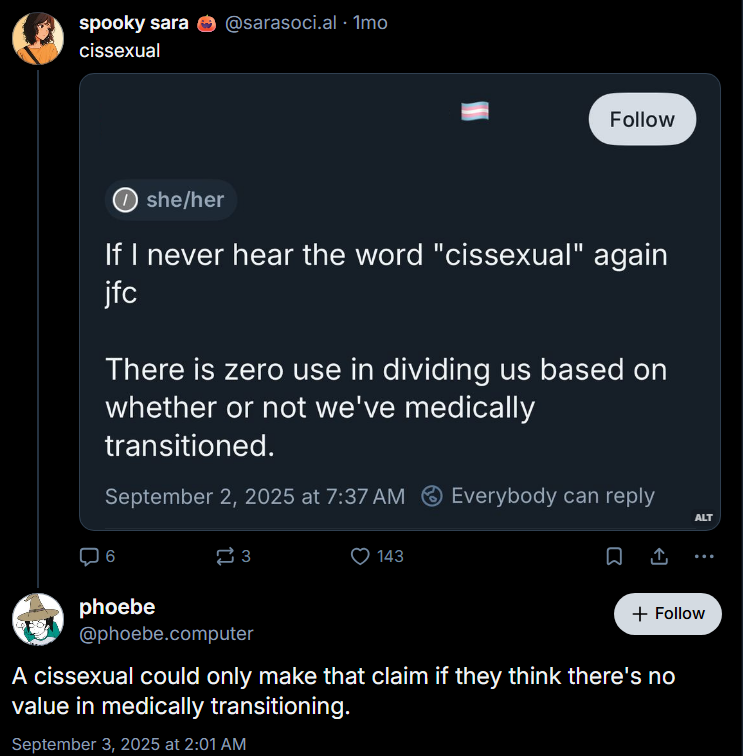Follow phoebe with the + Follow button
743x756 pixels.
pos(667,614)
